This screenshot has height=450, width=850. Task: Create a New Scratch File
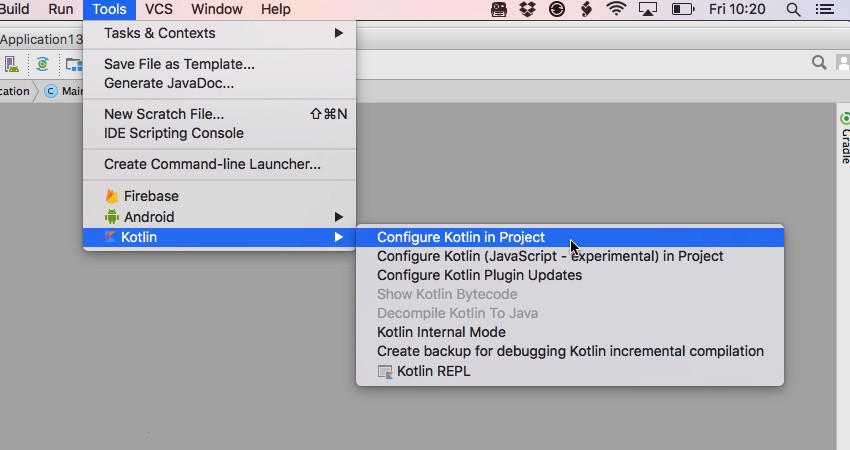click(x=219, y=114)
